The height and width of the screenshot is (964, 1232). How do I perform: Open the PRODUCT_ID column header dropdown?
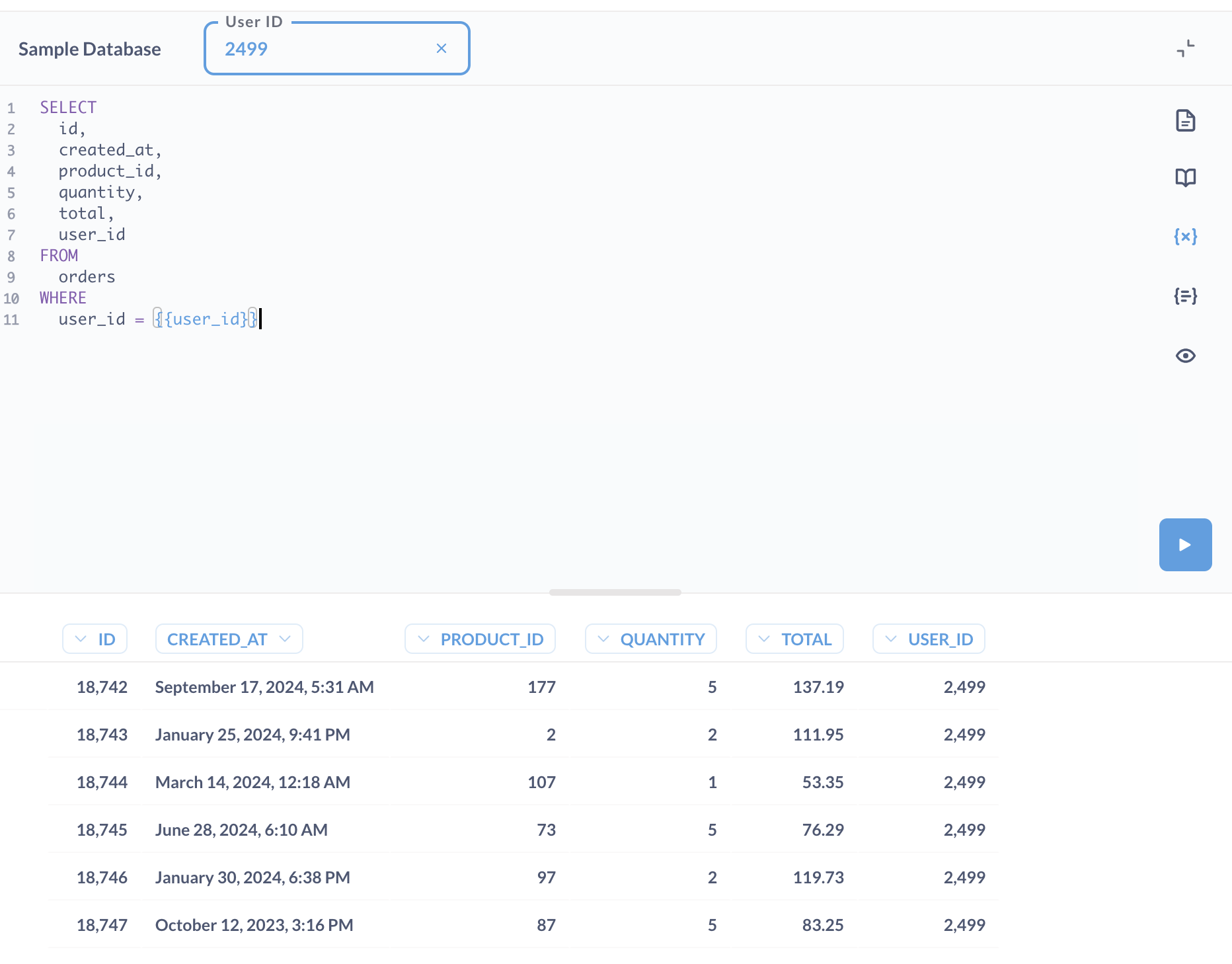[480, 639]
